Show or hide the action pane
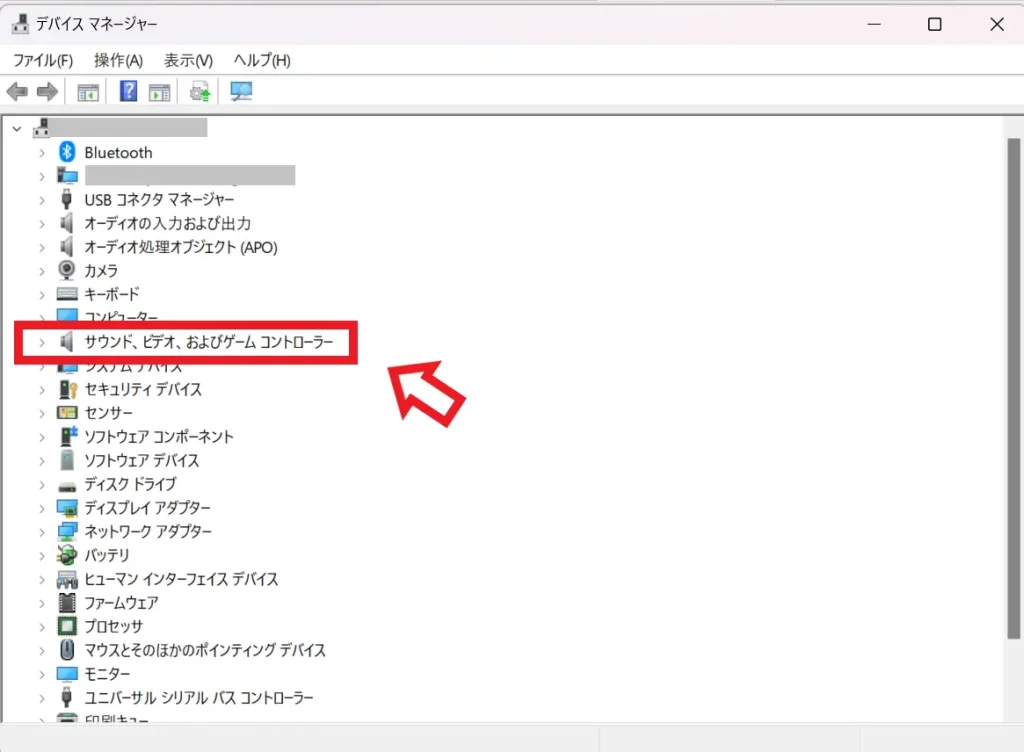 pyautogui.click(x=159, y=92)
